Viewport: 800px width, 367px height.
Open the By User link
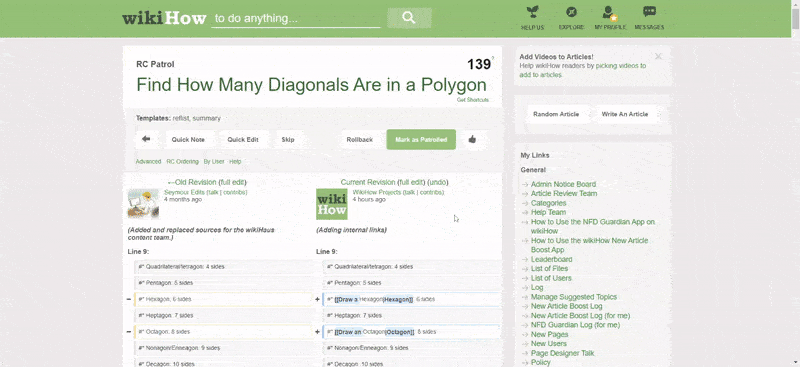pyautogui.click(x=214, y=161)
